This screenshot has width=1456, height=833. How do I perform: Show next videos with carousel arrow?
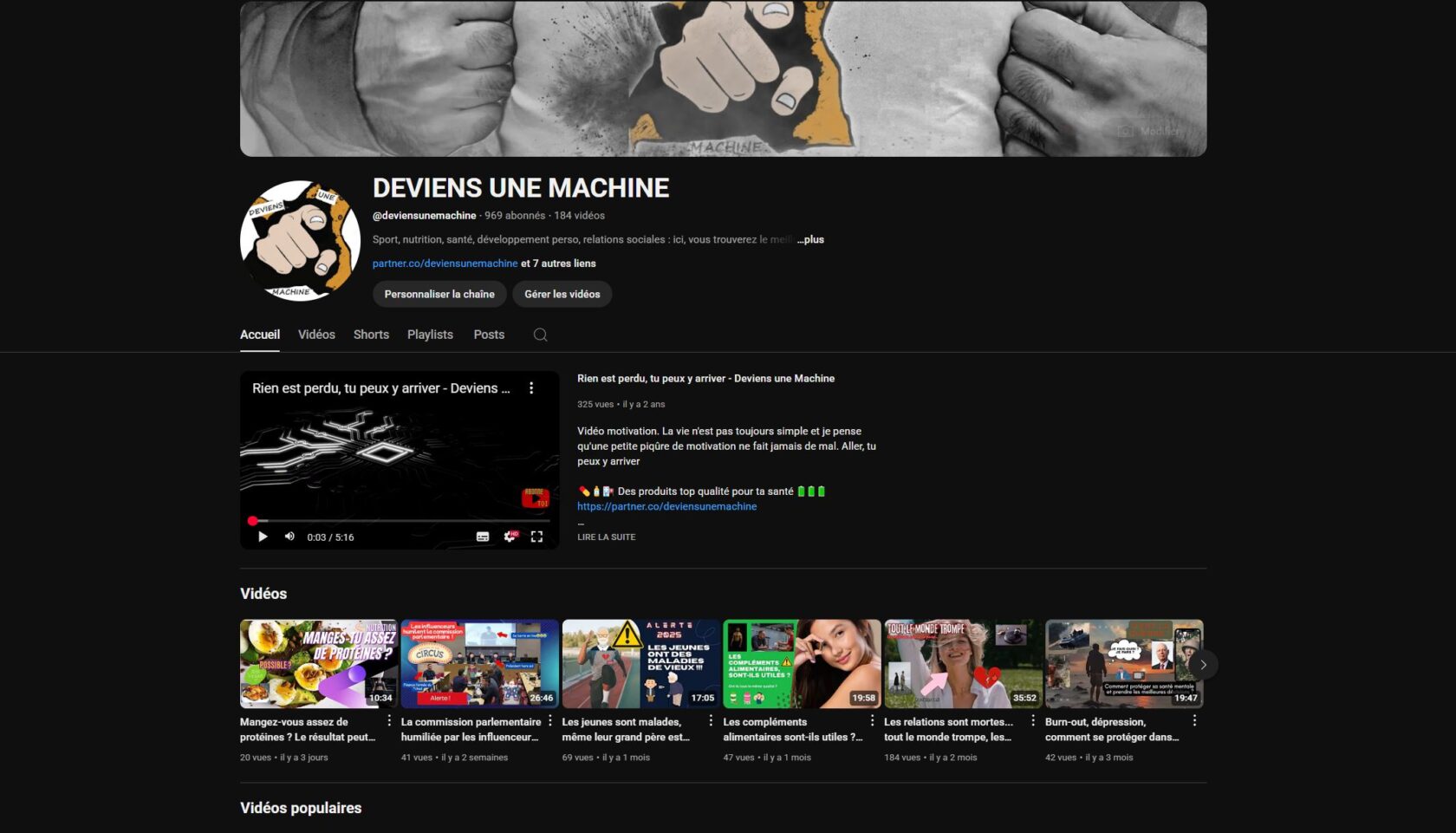1203,665
